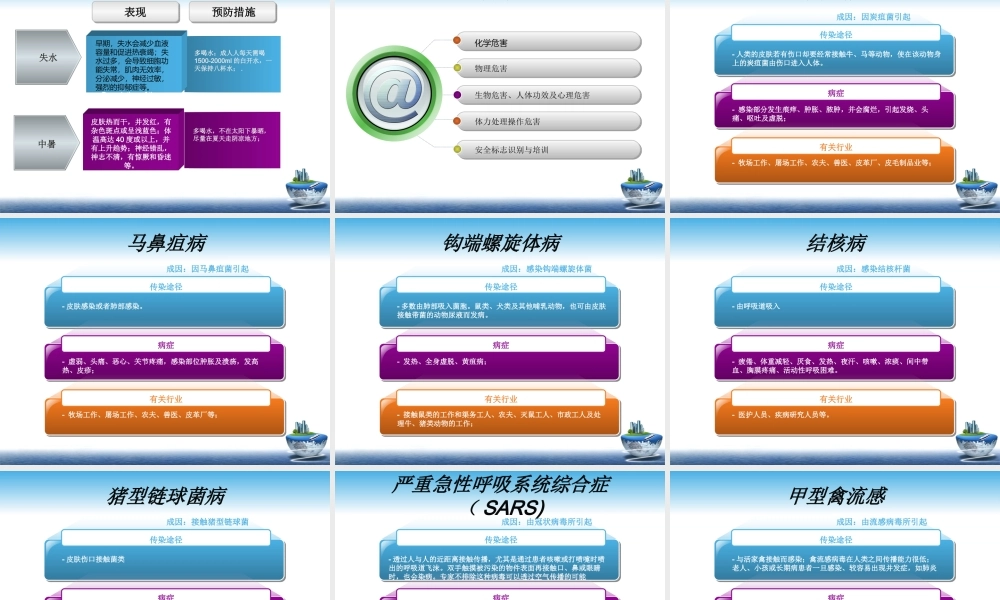Open the 严重急性呼吸系统综合症 SARS slide
Viewport: 1000px width, 600px height.
pyautogui.click(x=500, y=492)
